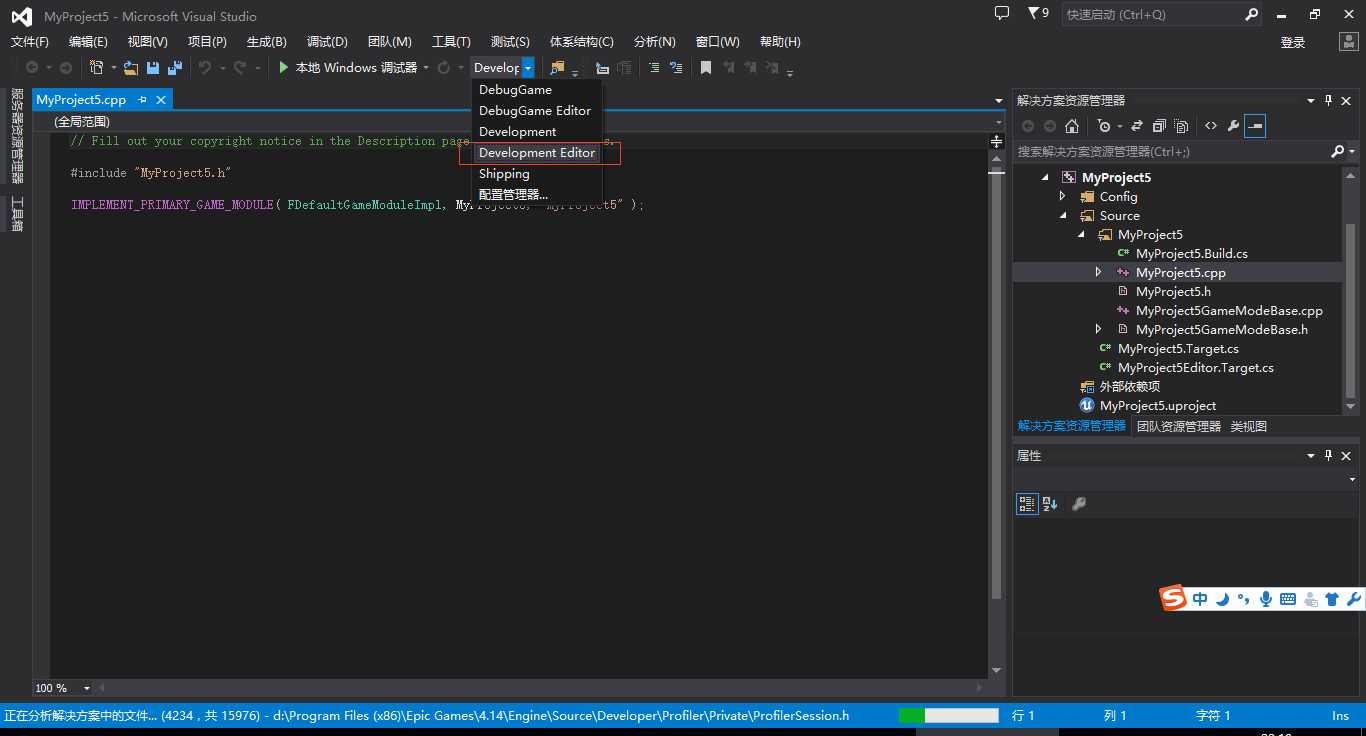Click Show All Files icon
Screen dimensions: 1366x736
pos(1181,126)
